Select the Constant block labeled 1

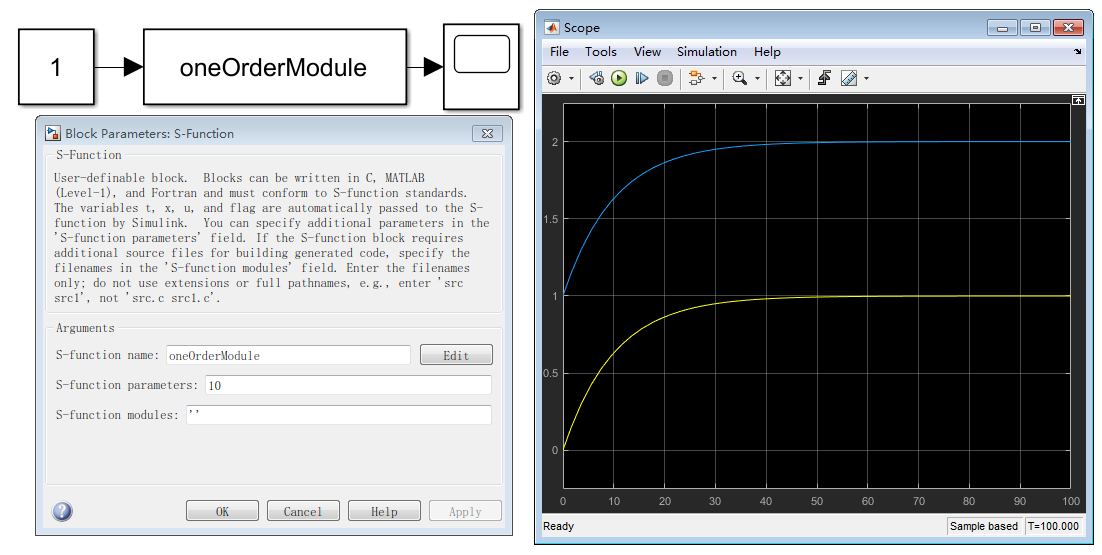[x=56, y=67]
